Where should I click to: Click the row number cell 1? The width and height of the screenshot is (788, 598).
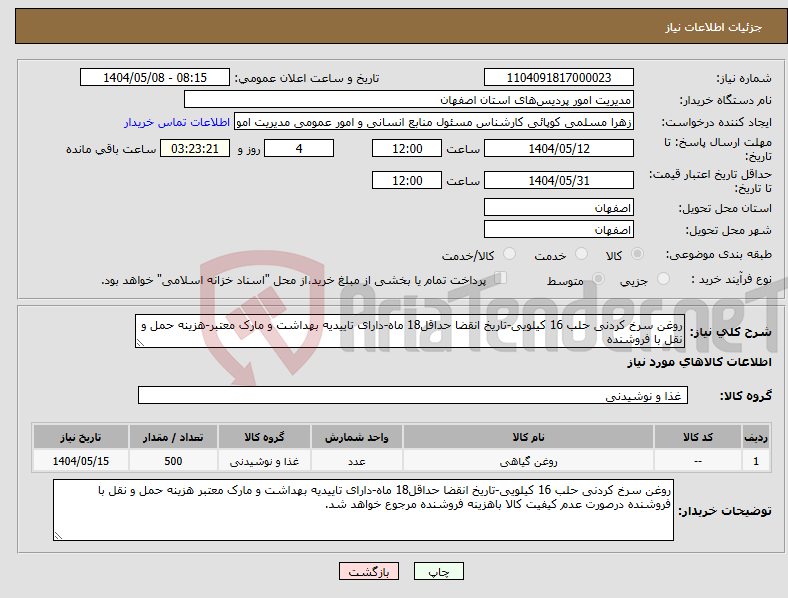pos(756,461)
